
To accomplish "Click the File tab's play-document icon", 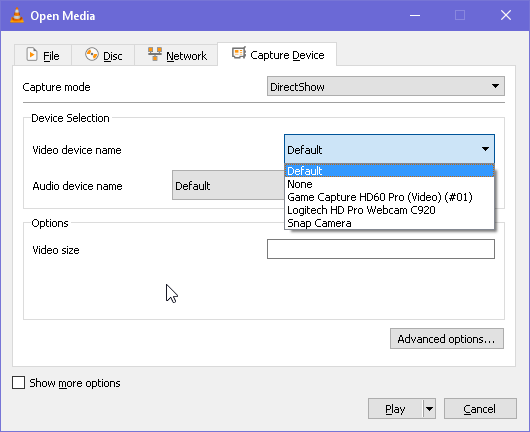I will pos(32,54).
